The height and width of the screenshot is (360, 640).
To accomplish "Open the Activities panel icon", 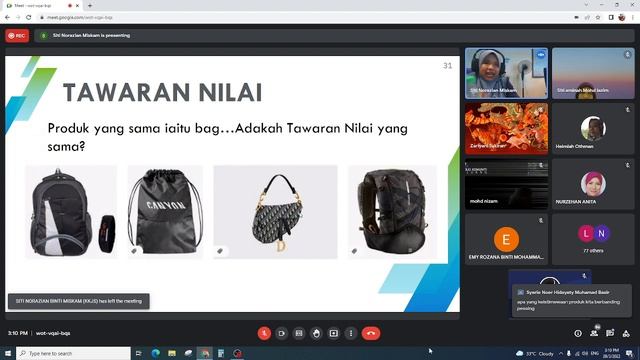I will pos(626,333).
